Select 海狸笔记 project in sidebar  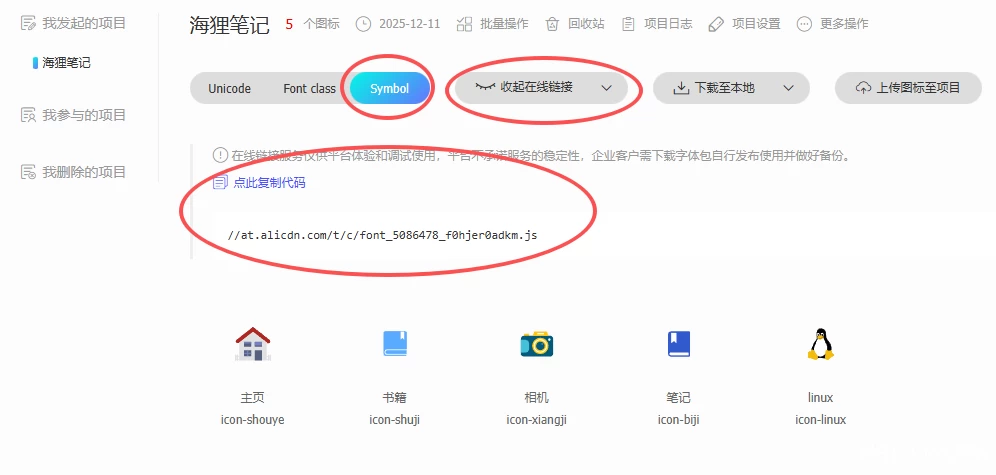(x=66, y=63)
